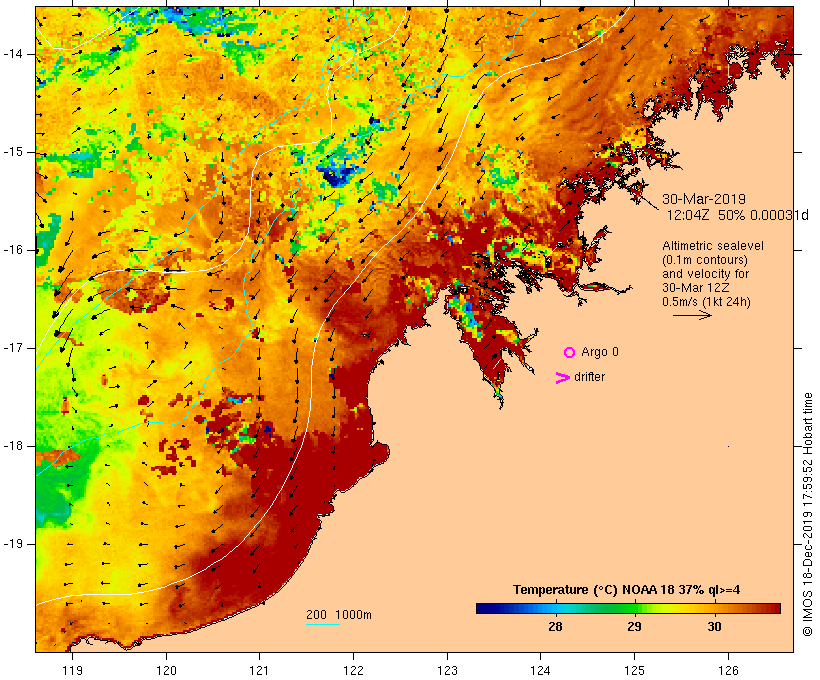Screen dimensions: 820x680
Task: Click the '121' longitude axis label
Action: coord(259,670)
